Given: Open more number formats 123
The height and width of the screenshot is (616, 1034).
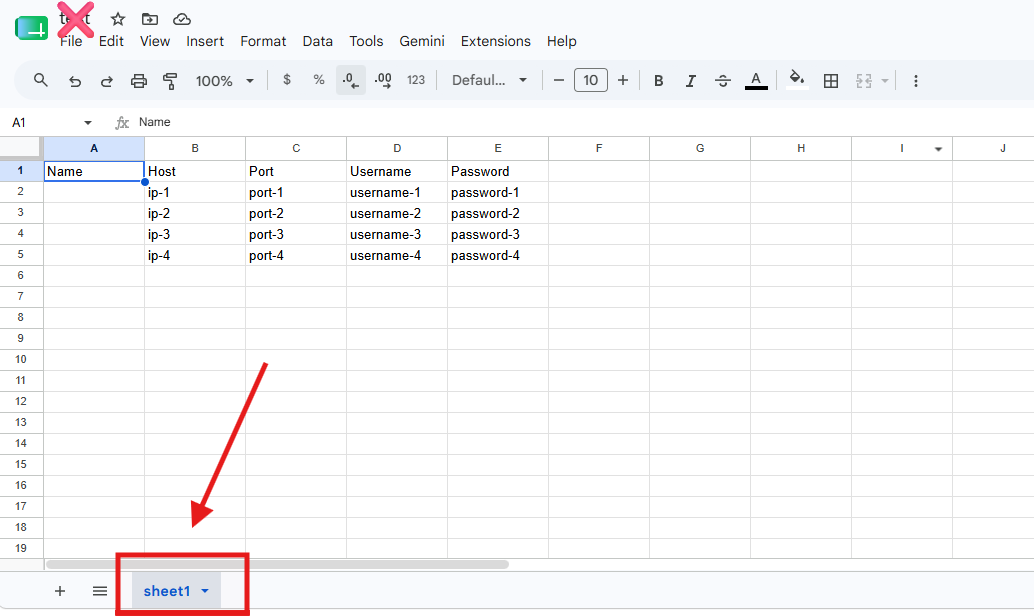Looking at the screenshot, I should [415, 80].
